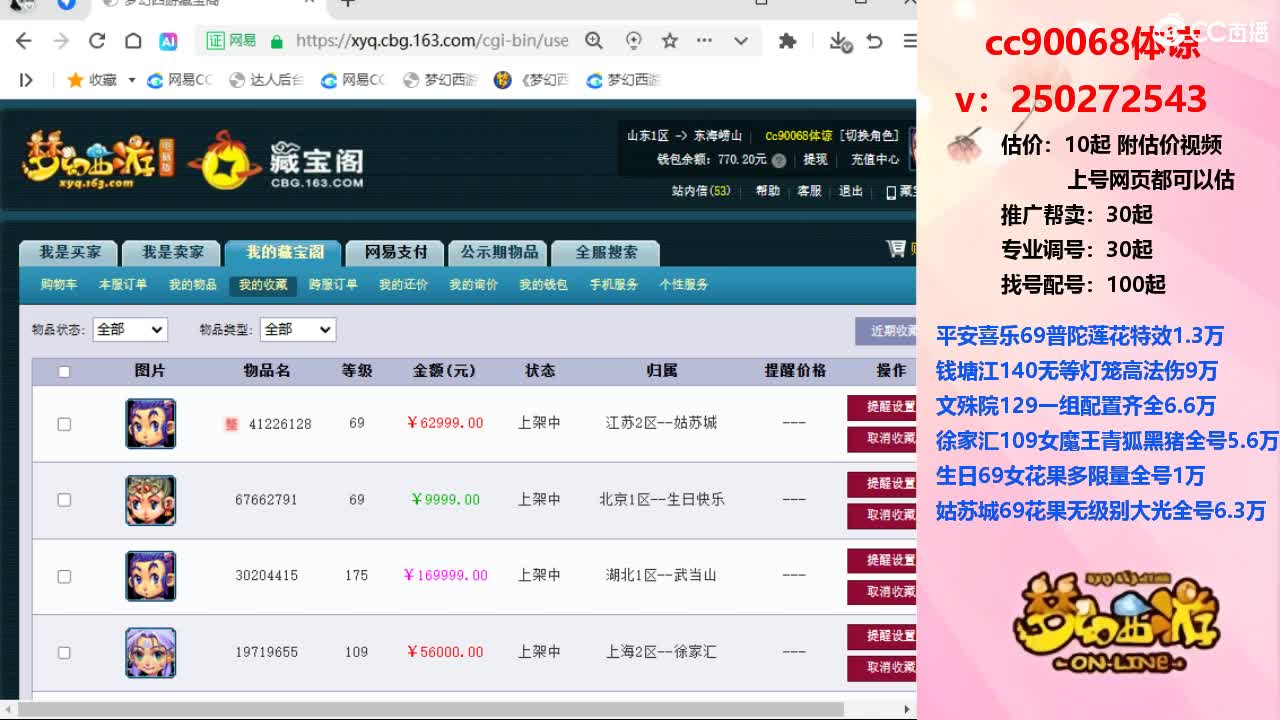Check the box for item 19719655

pyautogui.click(x=64, y=652)
